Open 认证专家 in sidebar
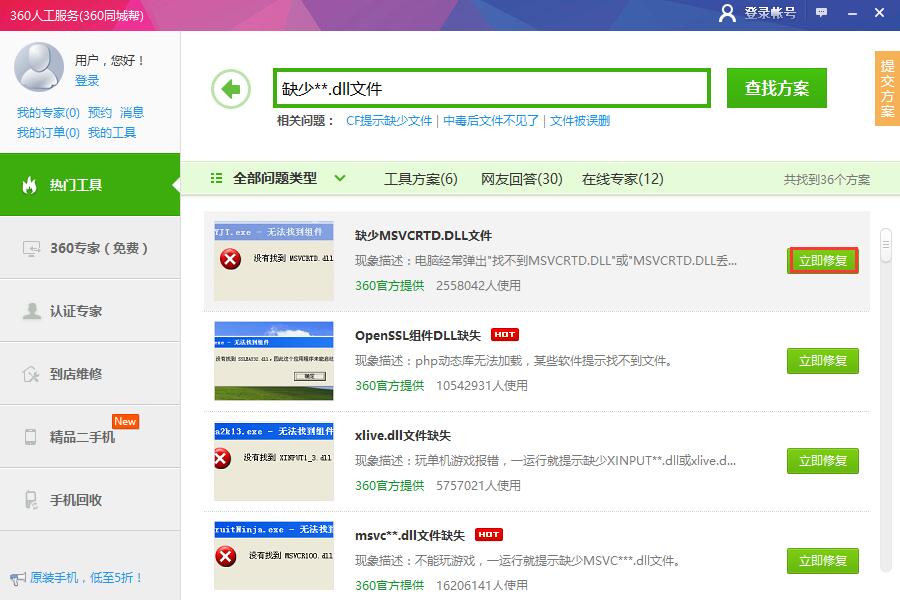This screenshot has width=900, height=600. 90,311
